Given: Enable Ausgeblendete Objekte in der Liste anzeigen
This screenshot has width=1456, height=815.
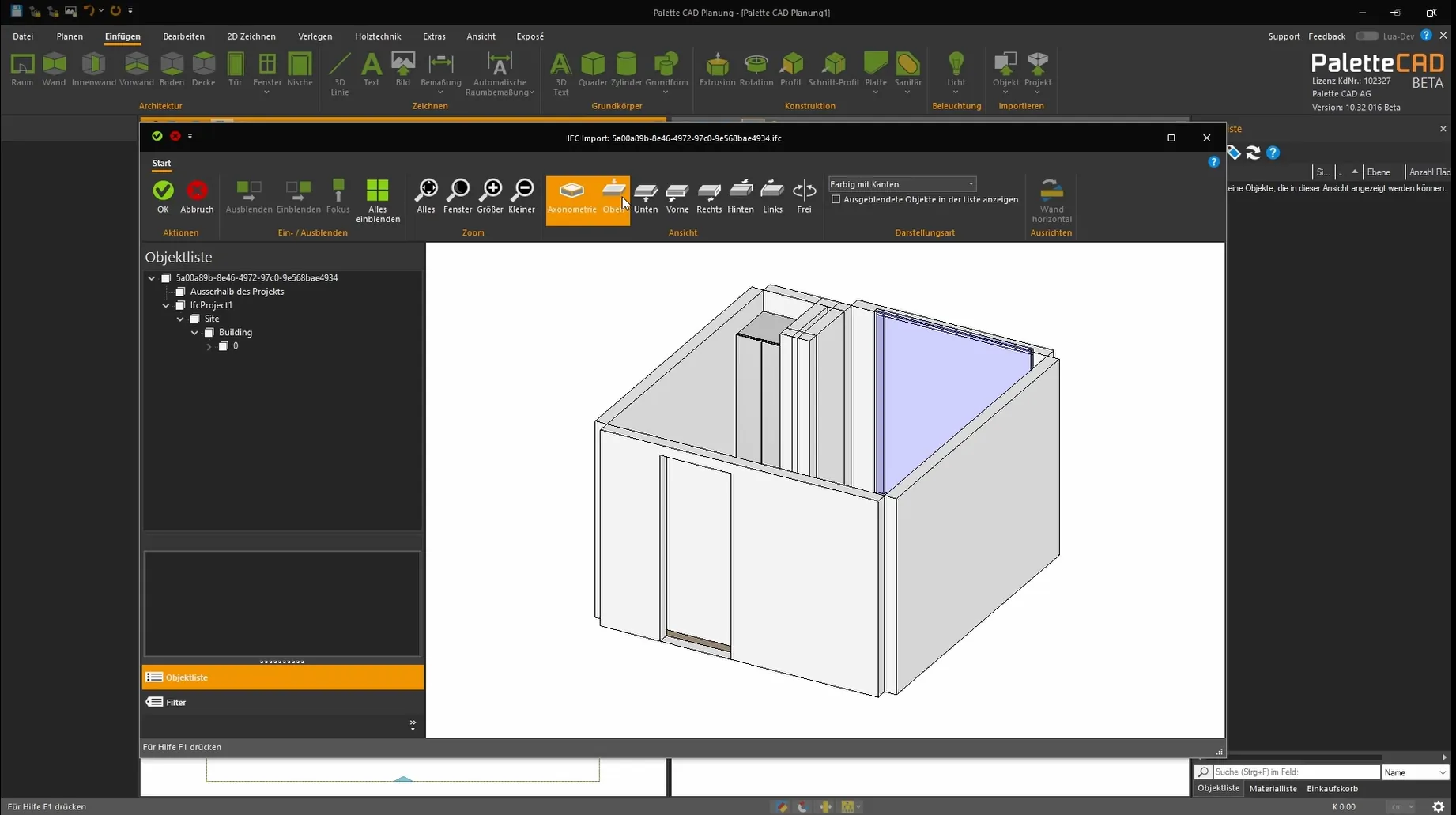Looking at the screenshot, I should [x=836, y=199].
